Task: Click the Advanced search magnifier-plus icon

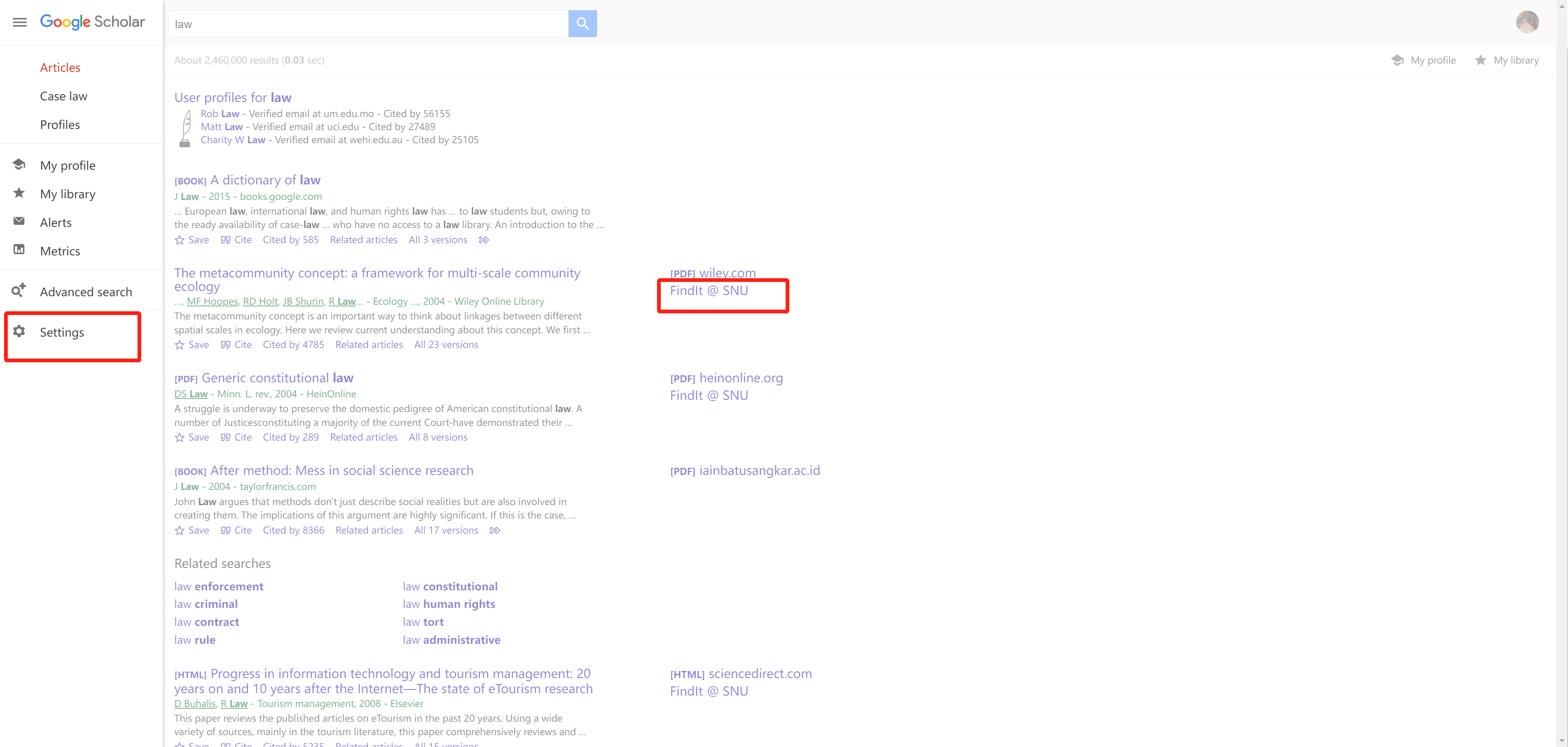Action: tap(19, 290)
